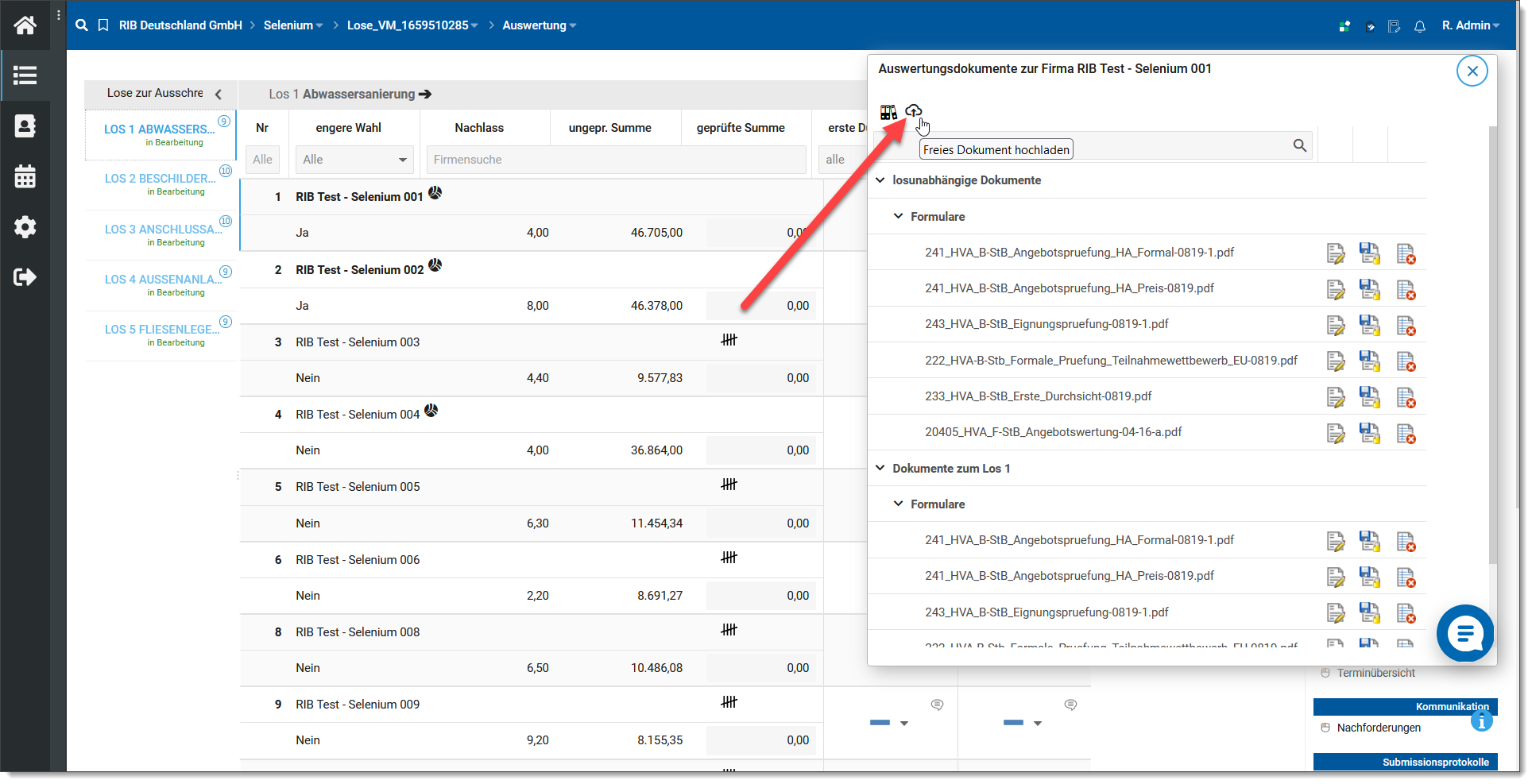Click the search magnifier in header
Screen dimensions: 1532x784
click(x=81, y=25)
